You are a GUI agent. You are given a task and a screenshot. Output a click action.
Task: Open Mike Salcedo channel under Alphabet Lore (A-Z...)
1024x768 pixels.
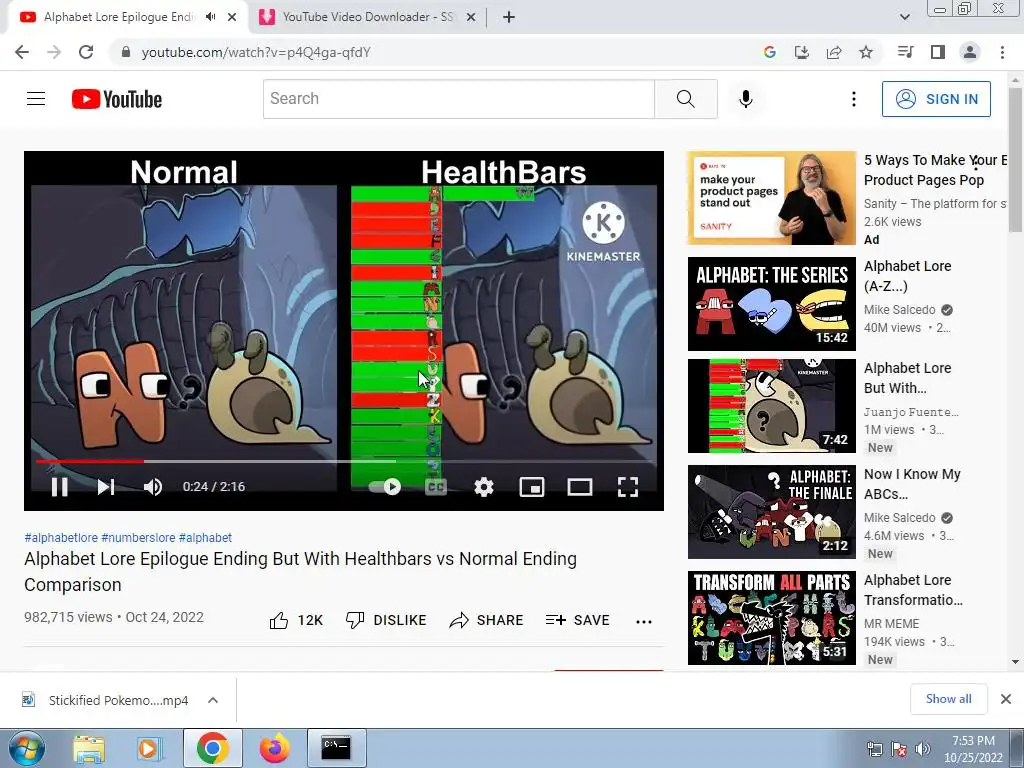point(900,310)
